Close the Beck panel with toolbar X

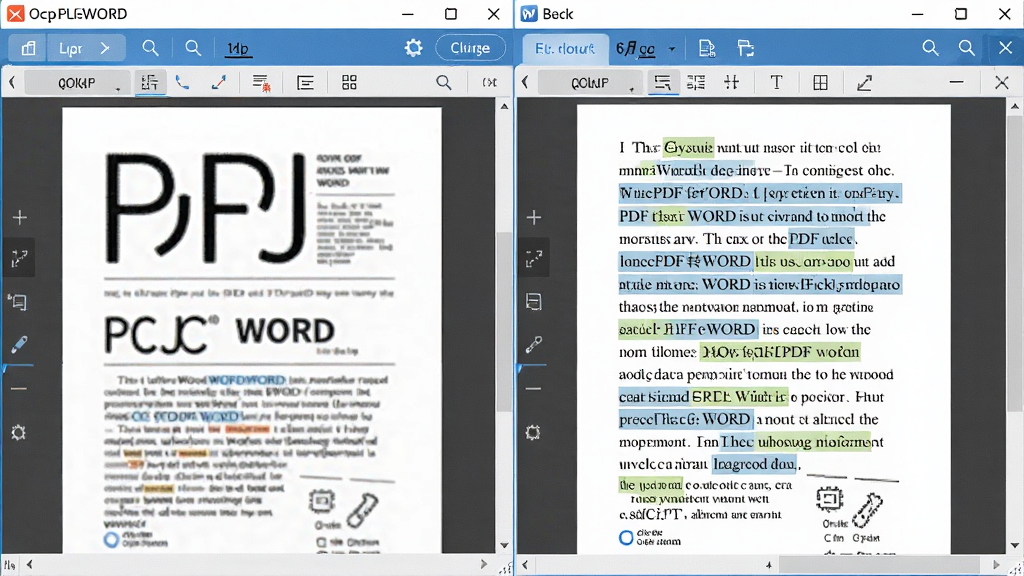[x=1005, y=48]
